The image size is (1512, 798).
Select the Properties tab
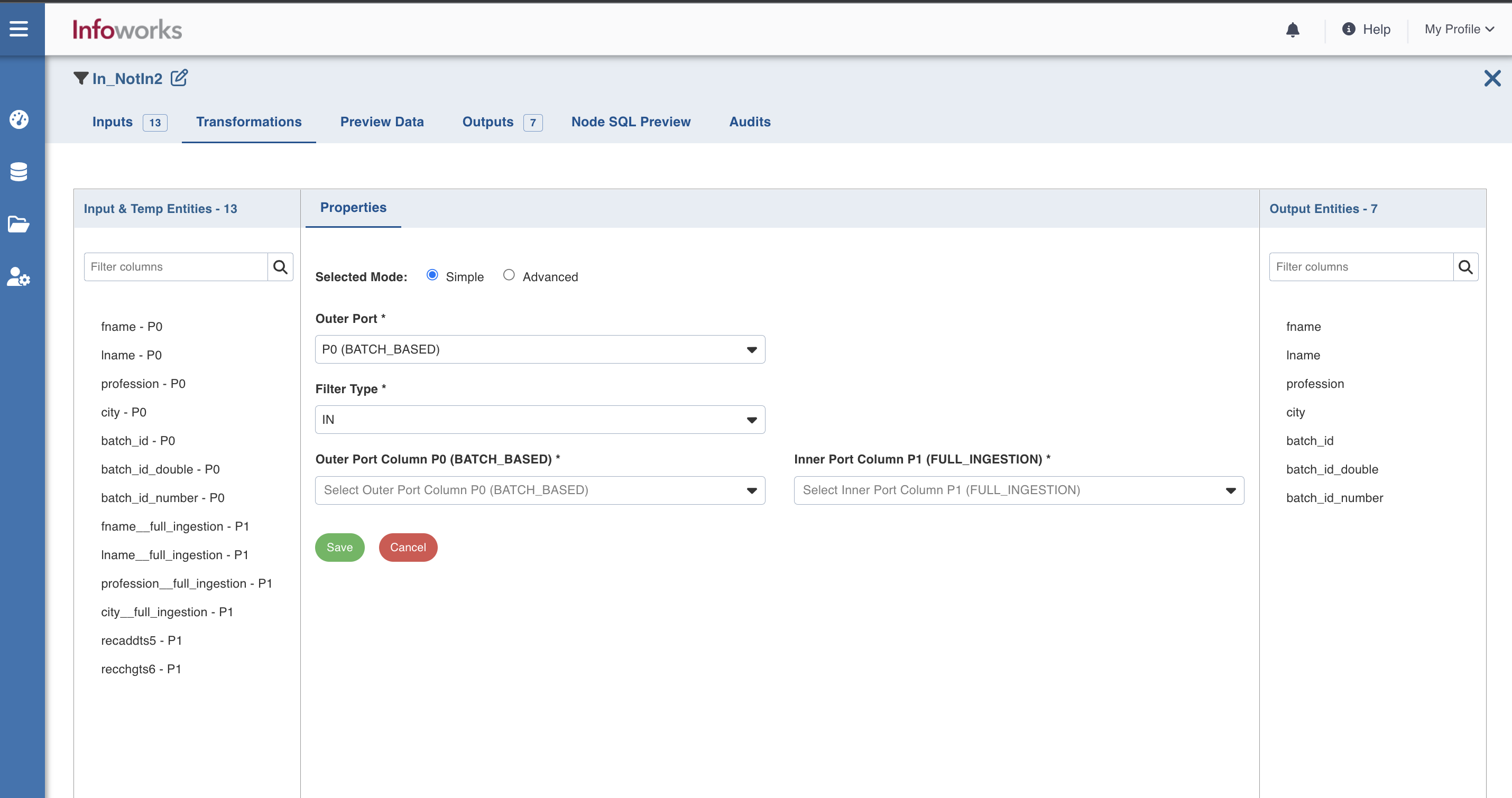click(353, 207)
